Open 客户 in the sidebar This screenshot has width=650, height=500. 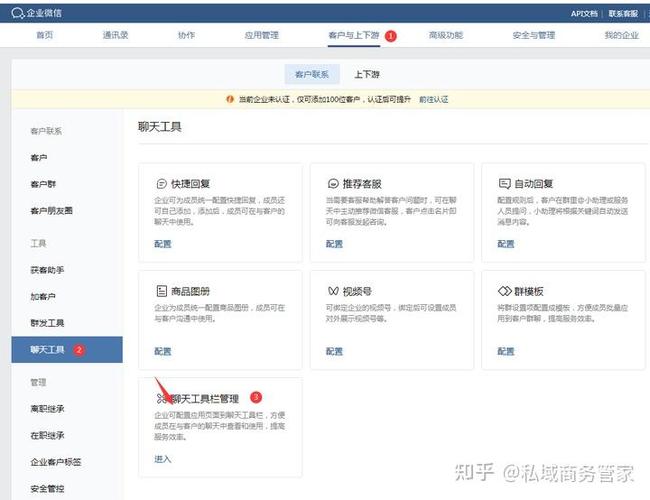[39, 158]
